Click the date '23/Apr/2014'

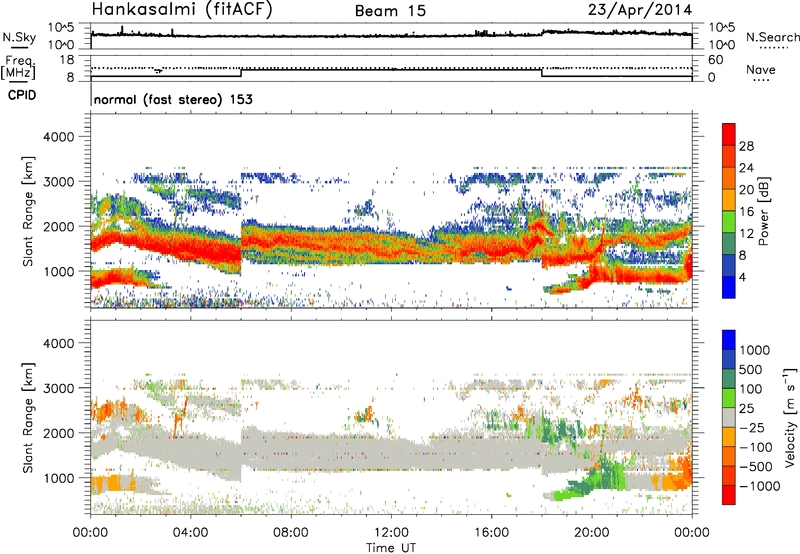tap(640, 10)
